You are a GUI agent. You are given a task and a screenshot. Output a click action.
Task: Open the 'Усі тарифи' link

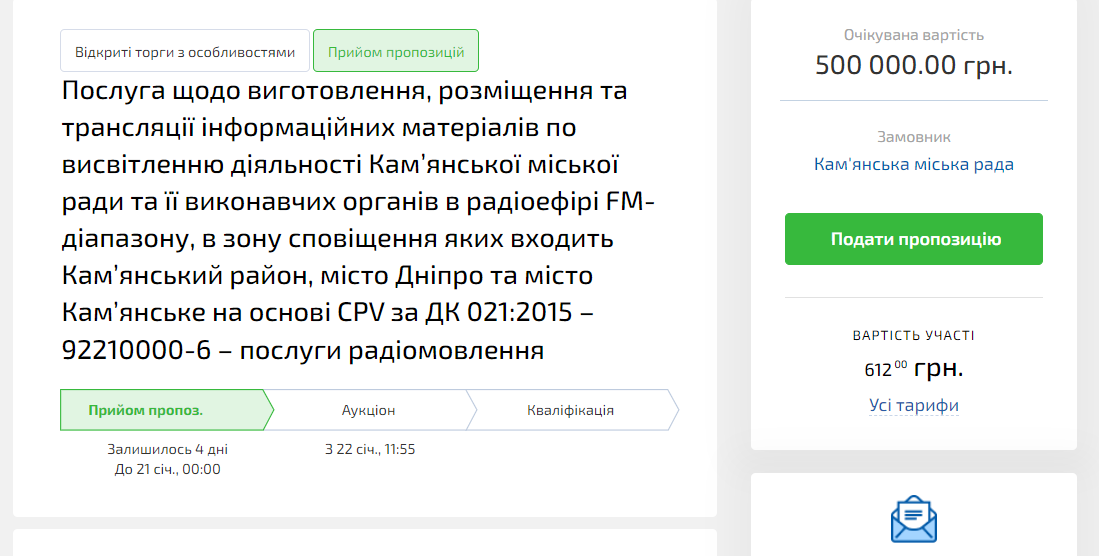913,405
